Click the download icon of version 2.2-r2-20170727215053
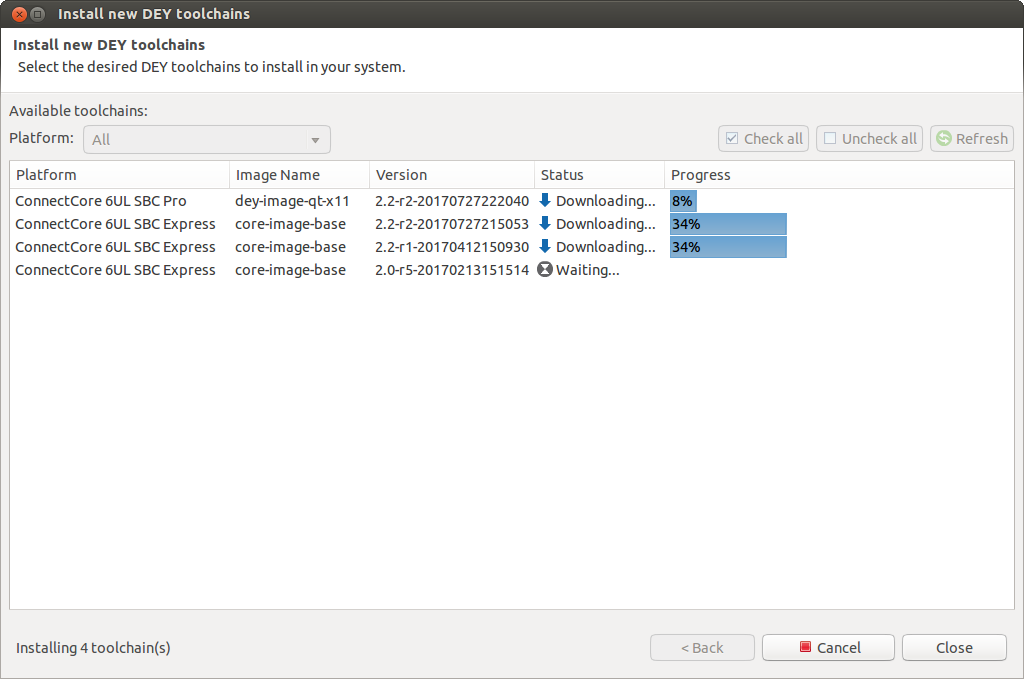Image resolution: width=1024 pixels, height=679 pixels. click(x=545, y=223)
